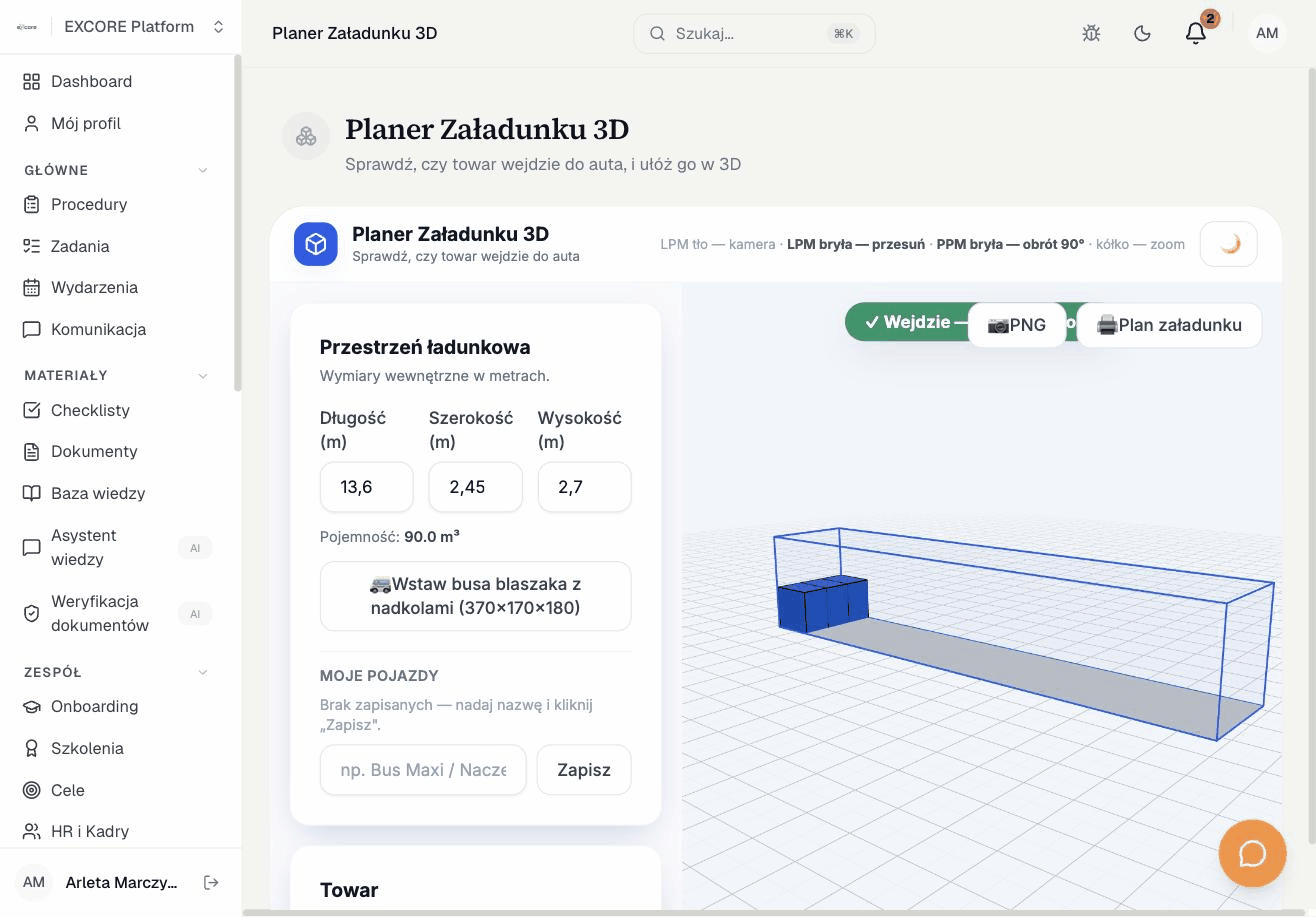This screenshot has height=917, width=1316.
Task: Click the page header cubes icon
Action: 306,136
